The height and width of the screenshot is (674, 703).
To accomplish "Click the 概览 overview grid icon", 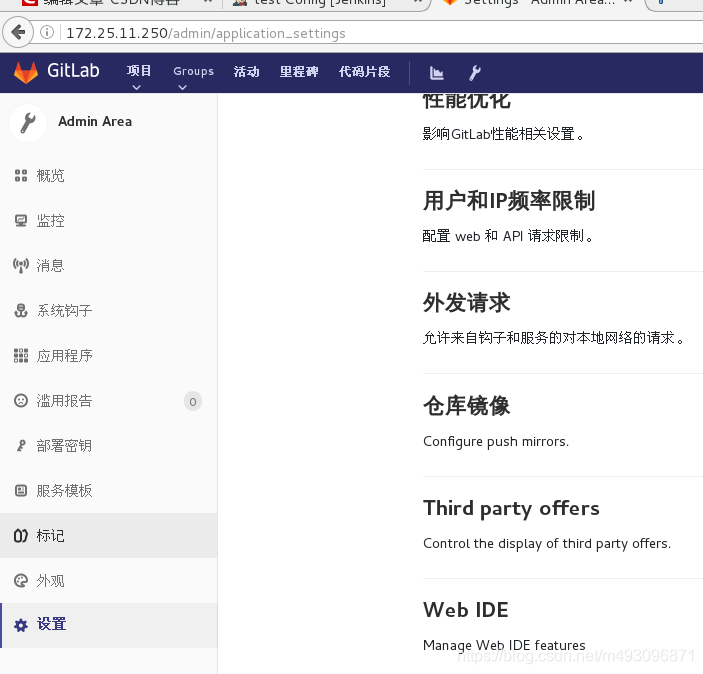I will tap(21, 175).
